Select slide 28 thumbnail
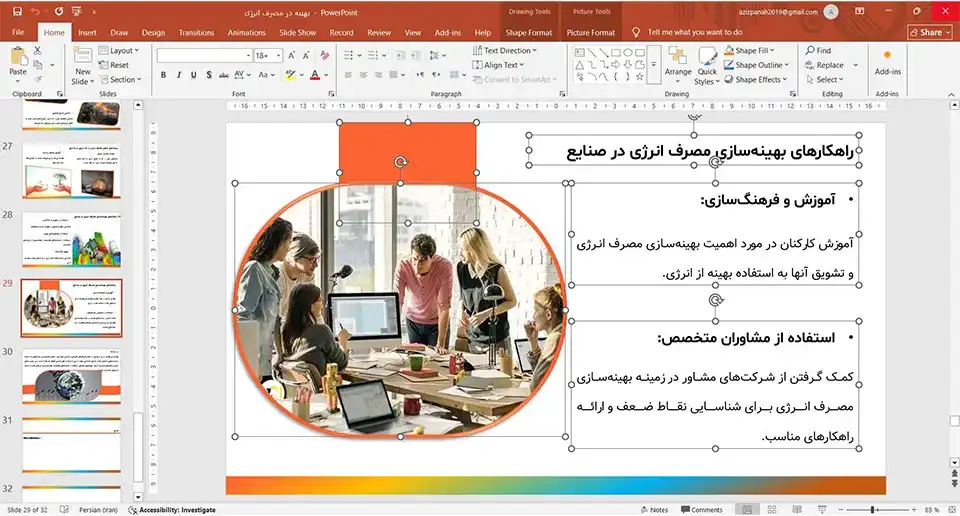Image resolution: width=960 pixels, height=516 pixels. 72,239
